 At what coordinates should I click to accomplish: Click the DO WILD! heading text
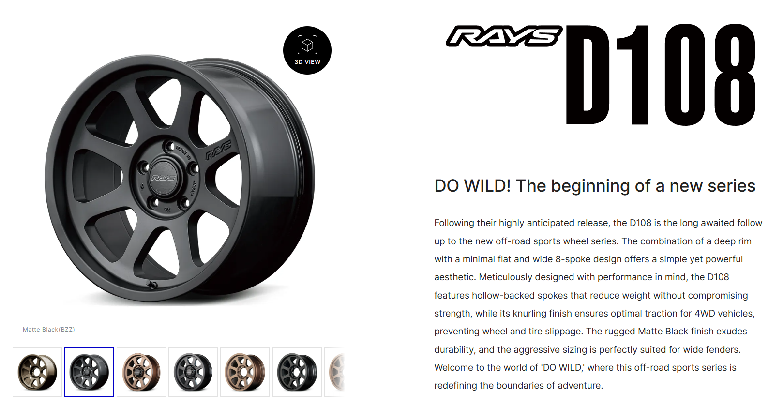(x=595, y=186)
